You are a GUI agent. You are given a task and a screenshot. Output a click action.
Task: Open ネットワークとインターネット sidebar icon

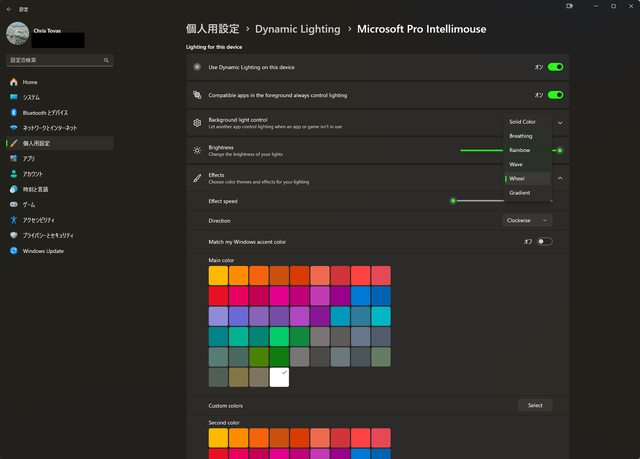click(x=14, y=128)
